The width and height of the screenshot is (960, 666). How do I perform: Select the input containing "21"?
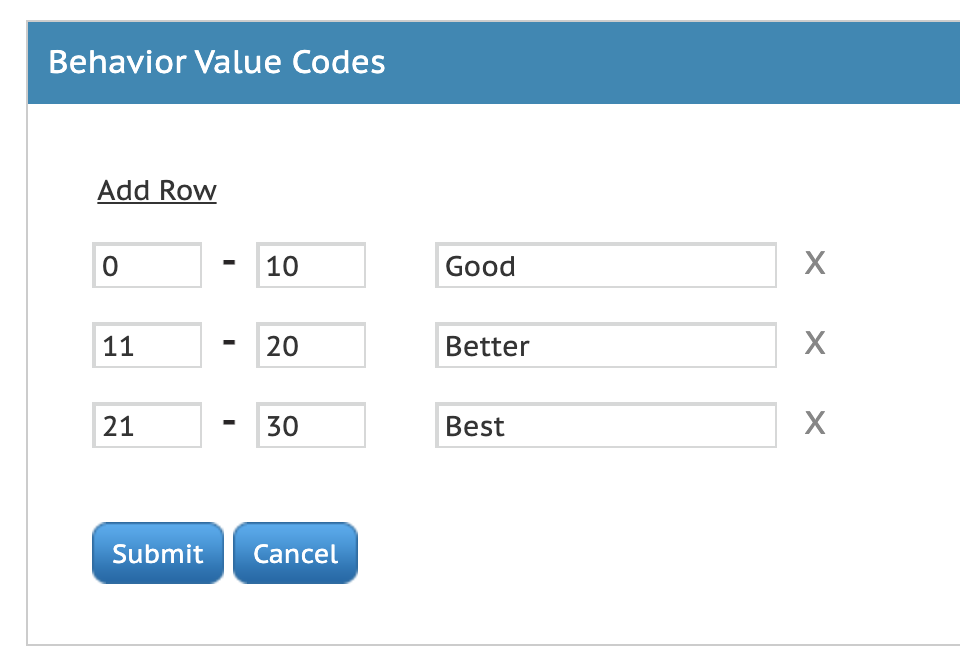tap(147, 425)
